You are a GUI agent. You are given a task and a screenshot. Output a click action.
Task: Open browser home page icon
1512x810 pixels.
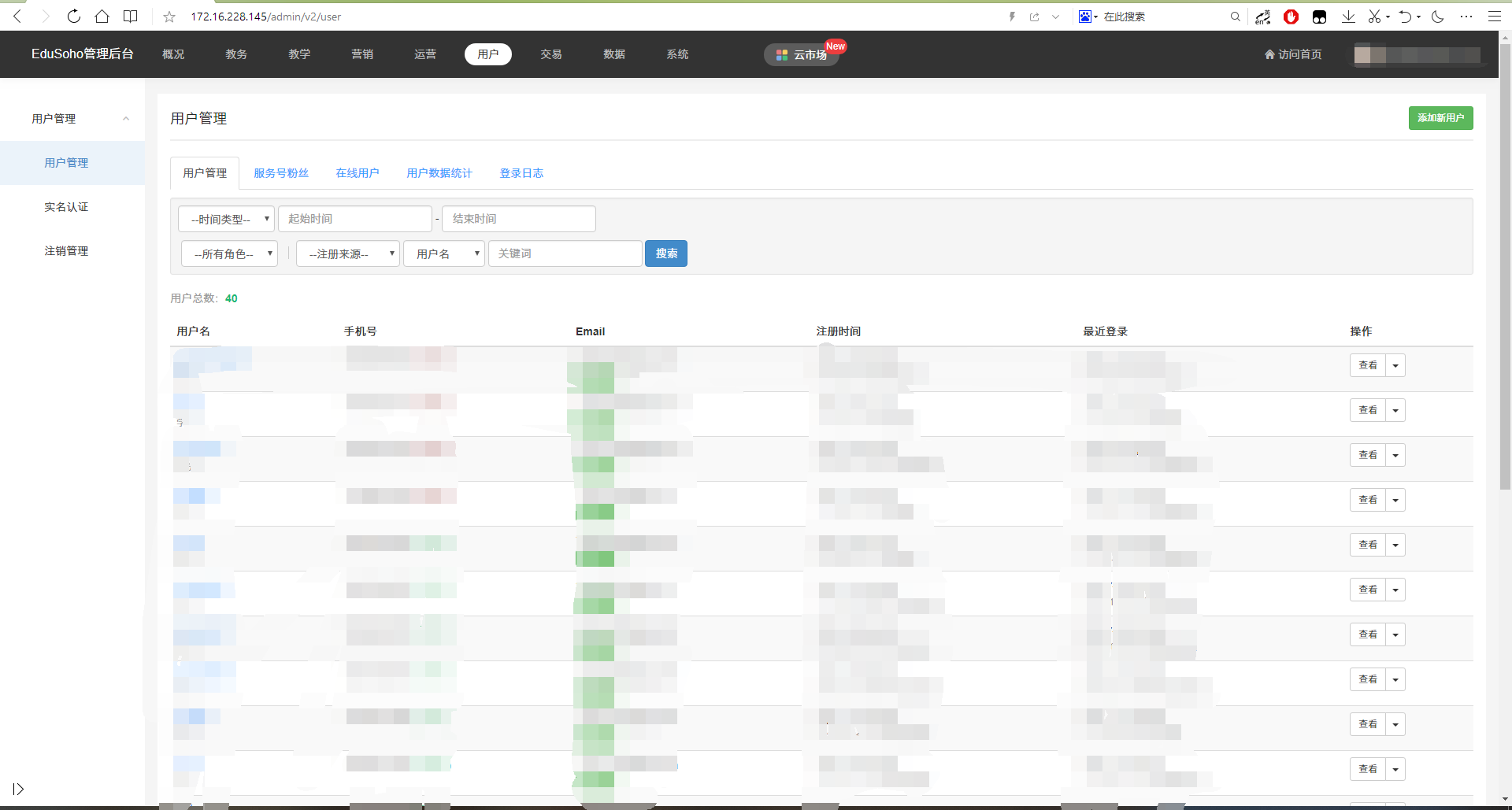(x=102, y=16)
